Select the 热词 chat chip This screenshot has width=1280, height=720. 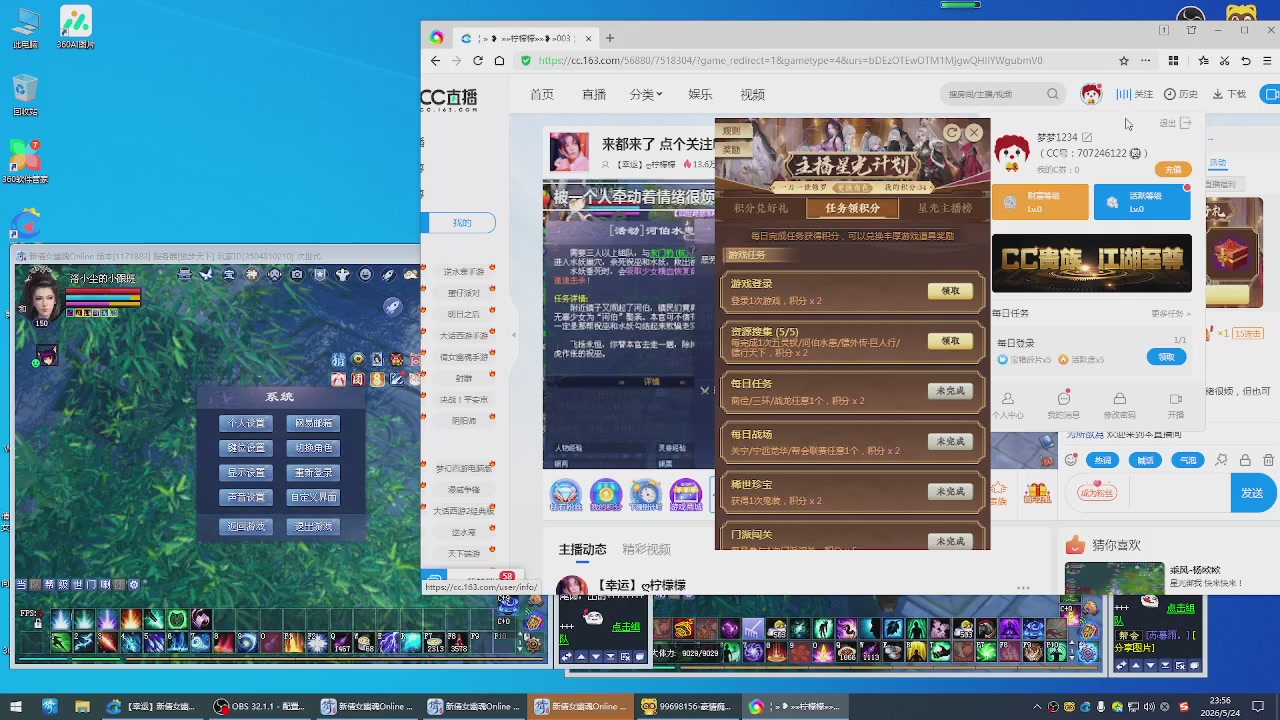pyautogui.click(x=1103, y=460)
